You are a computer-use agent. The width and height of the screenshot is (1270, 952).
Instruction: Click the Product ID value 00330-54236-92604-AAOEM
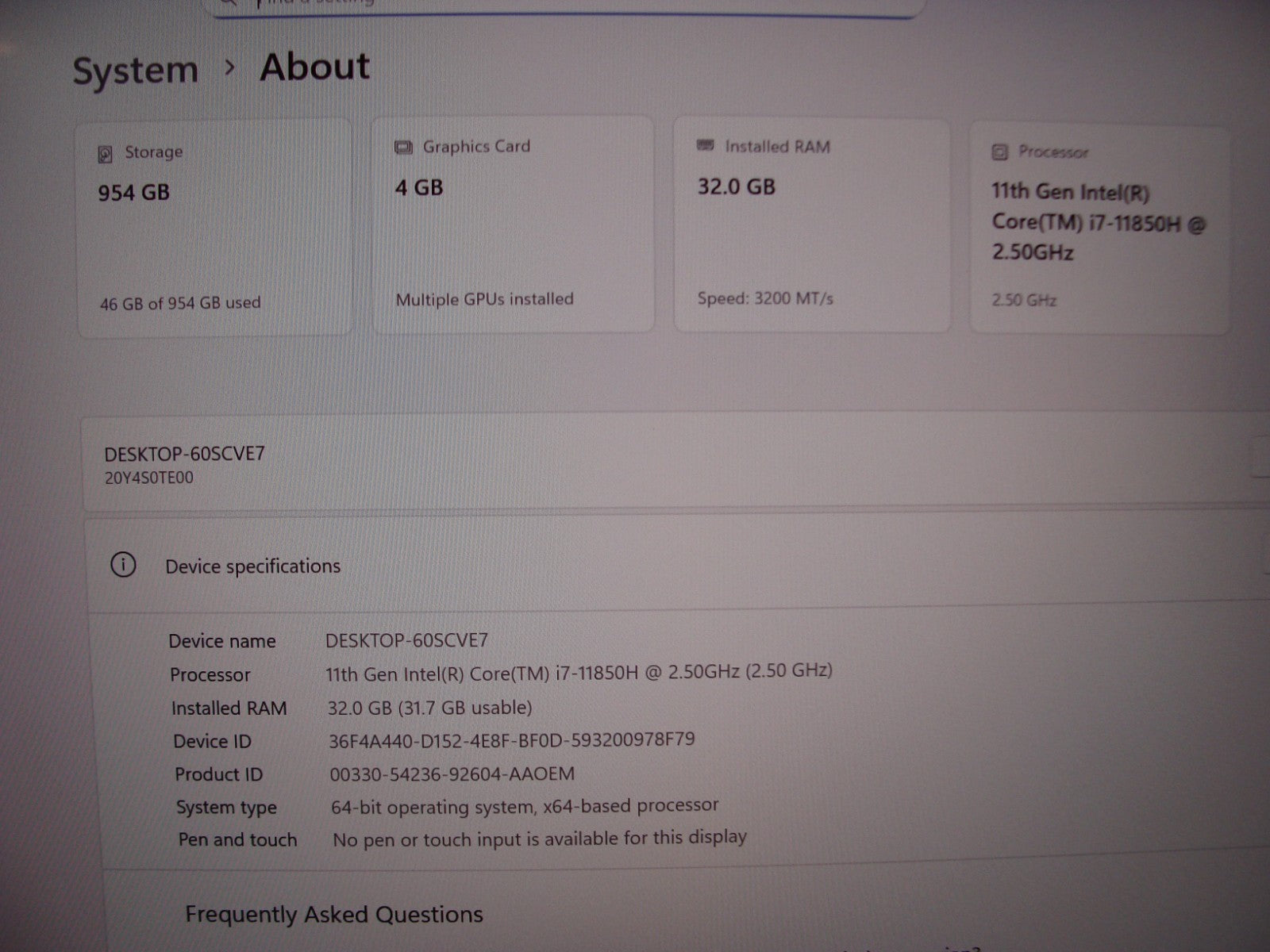pyautogui.click(x=452, y=773)
